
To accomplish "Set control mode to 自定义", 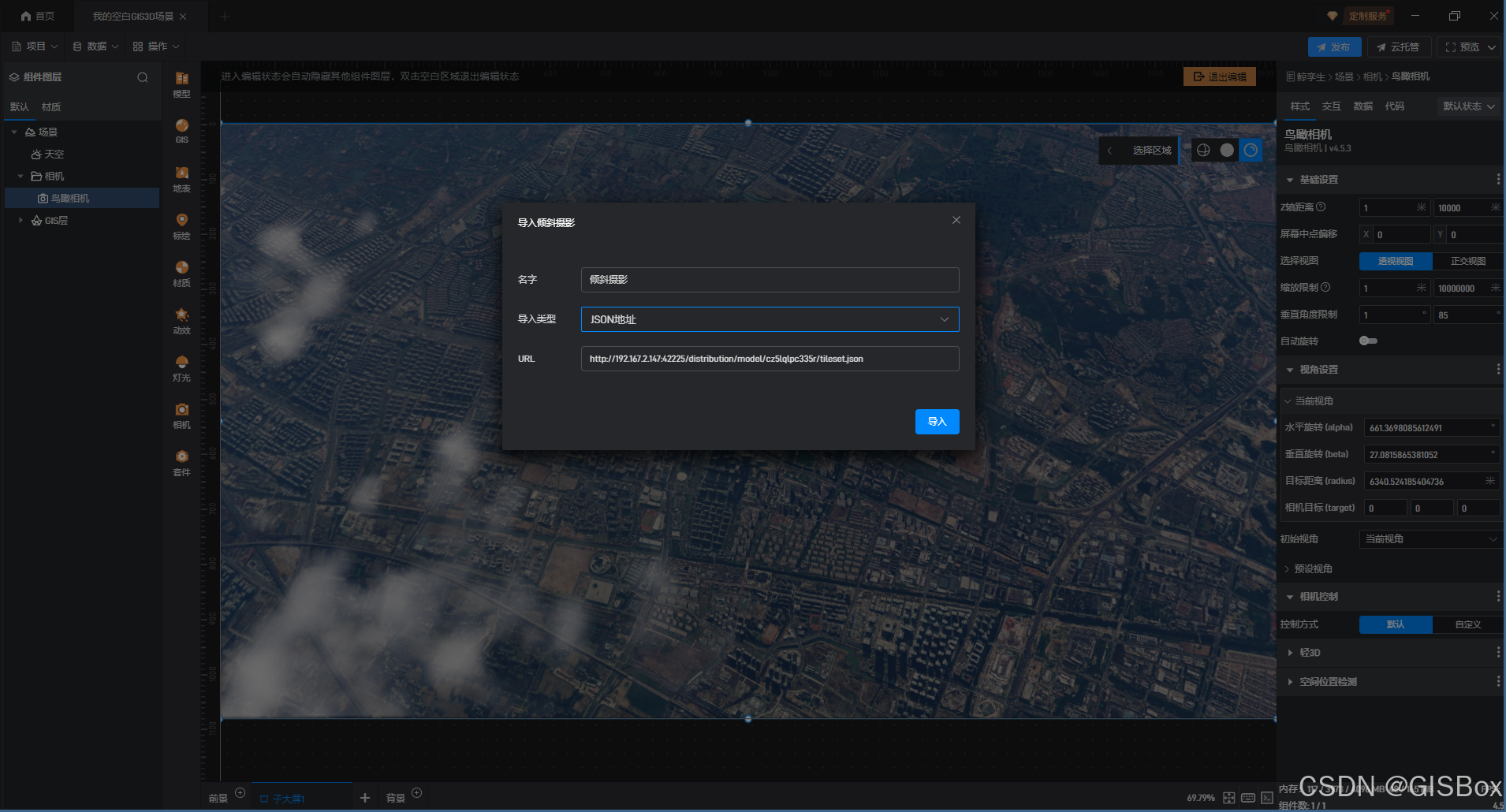I will 1467,624.
